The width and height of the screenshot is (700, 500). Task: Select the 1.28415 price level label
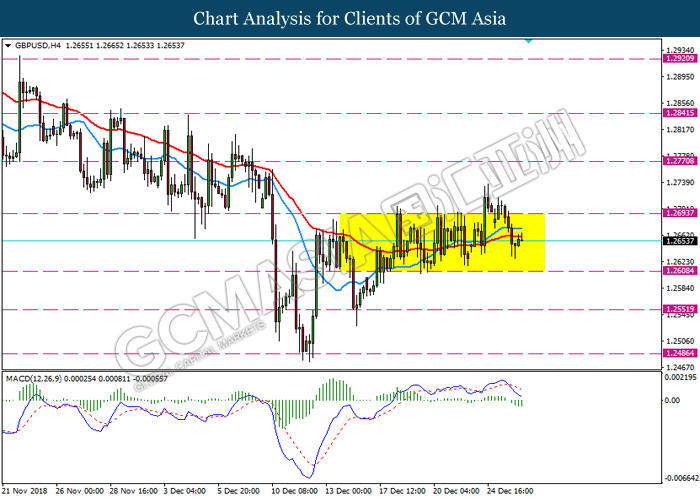tap(680, 113)
